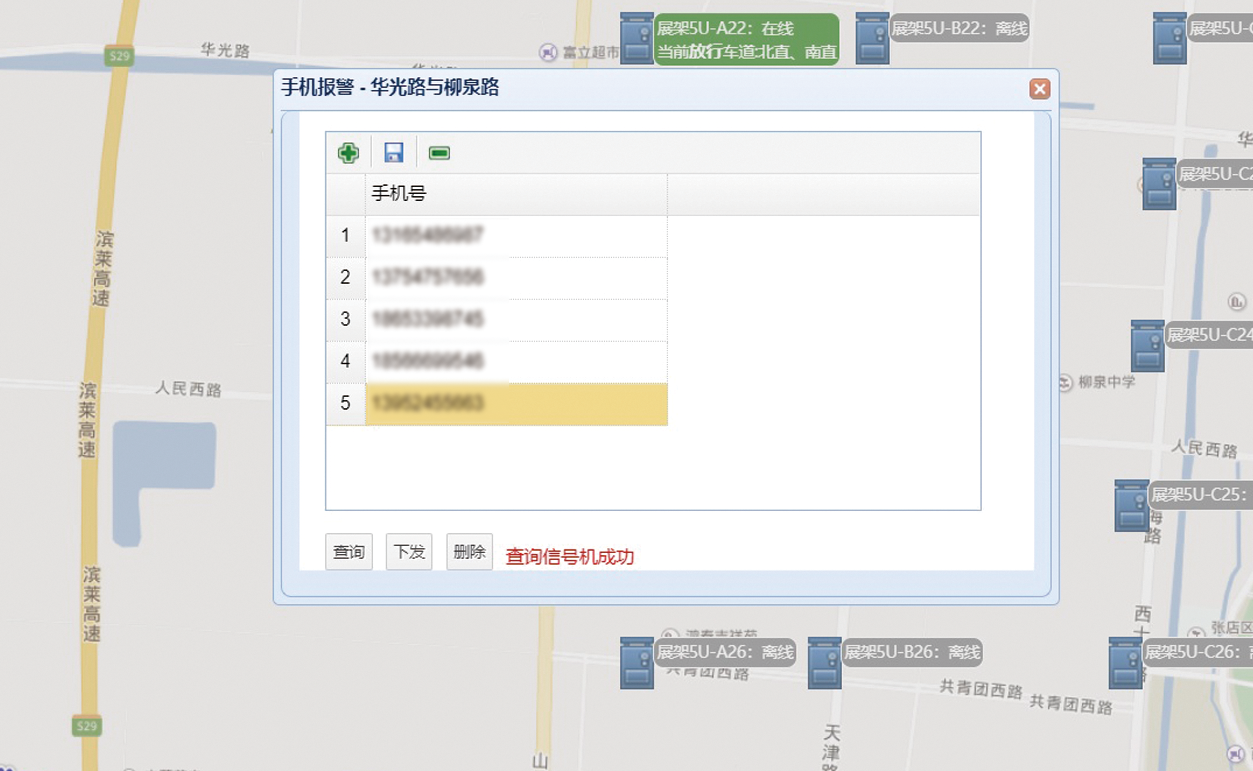
Task: Select the phone number in row 3
Action: pyautogui.click(x=516, y=320)
